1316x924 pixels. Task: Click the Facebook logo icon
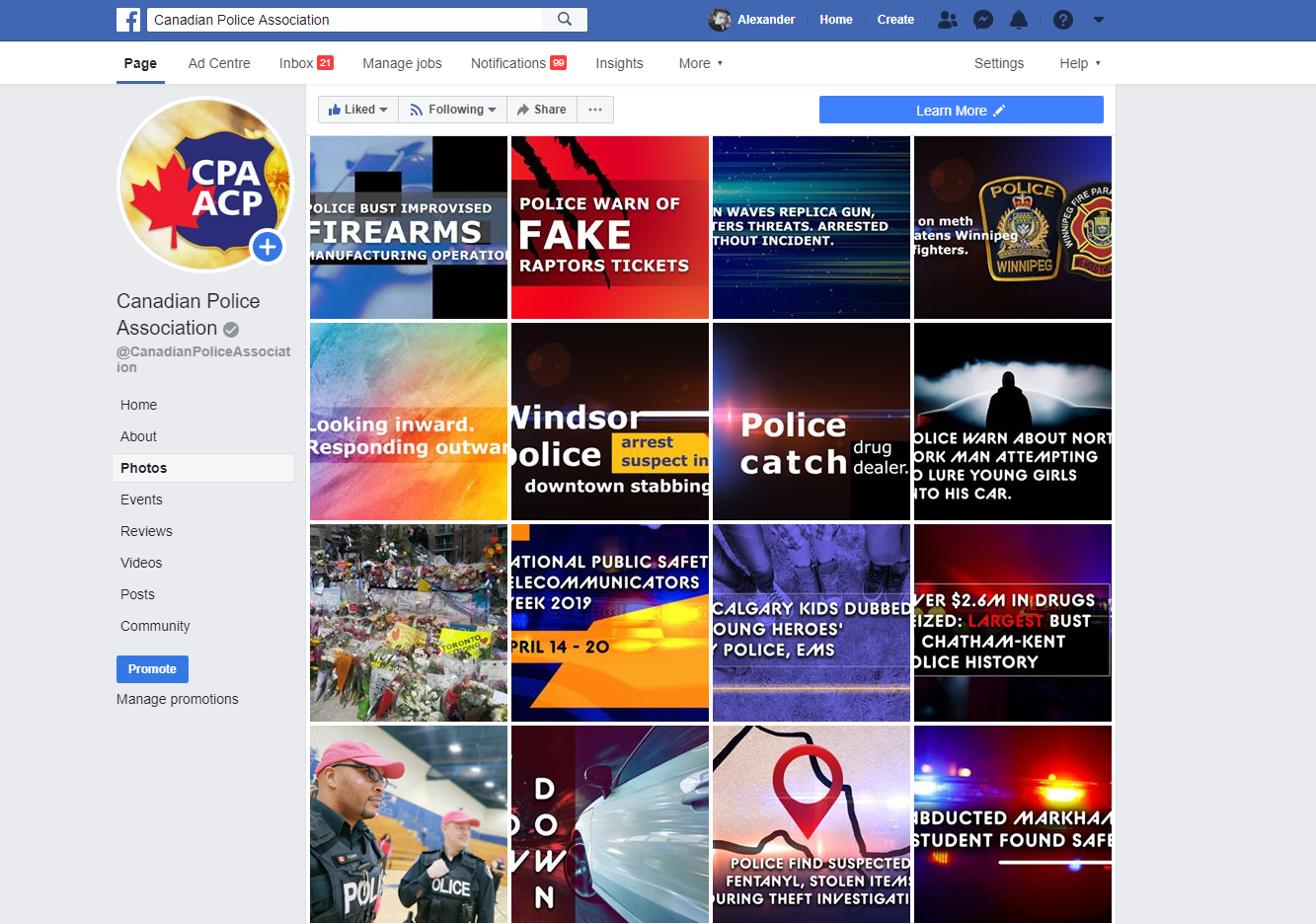[x=128, y=20]
